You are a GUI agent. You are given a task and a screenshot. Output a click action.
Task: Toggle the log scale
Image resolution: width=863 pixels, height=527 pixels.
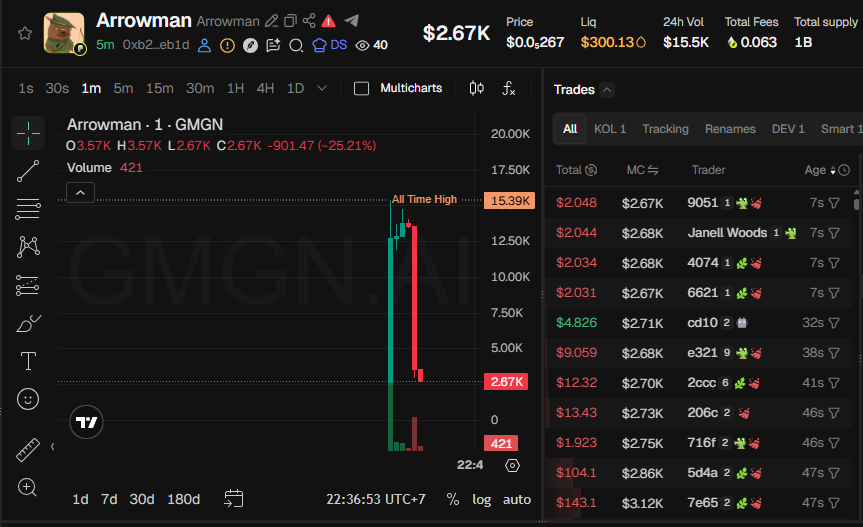pos(482,499)
